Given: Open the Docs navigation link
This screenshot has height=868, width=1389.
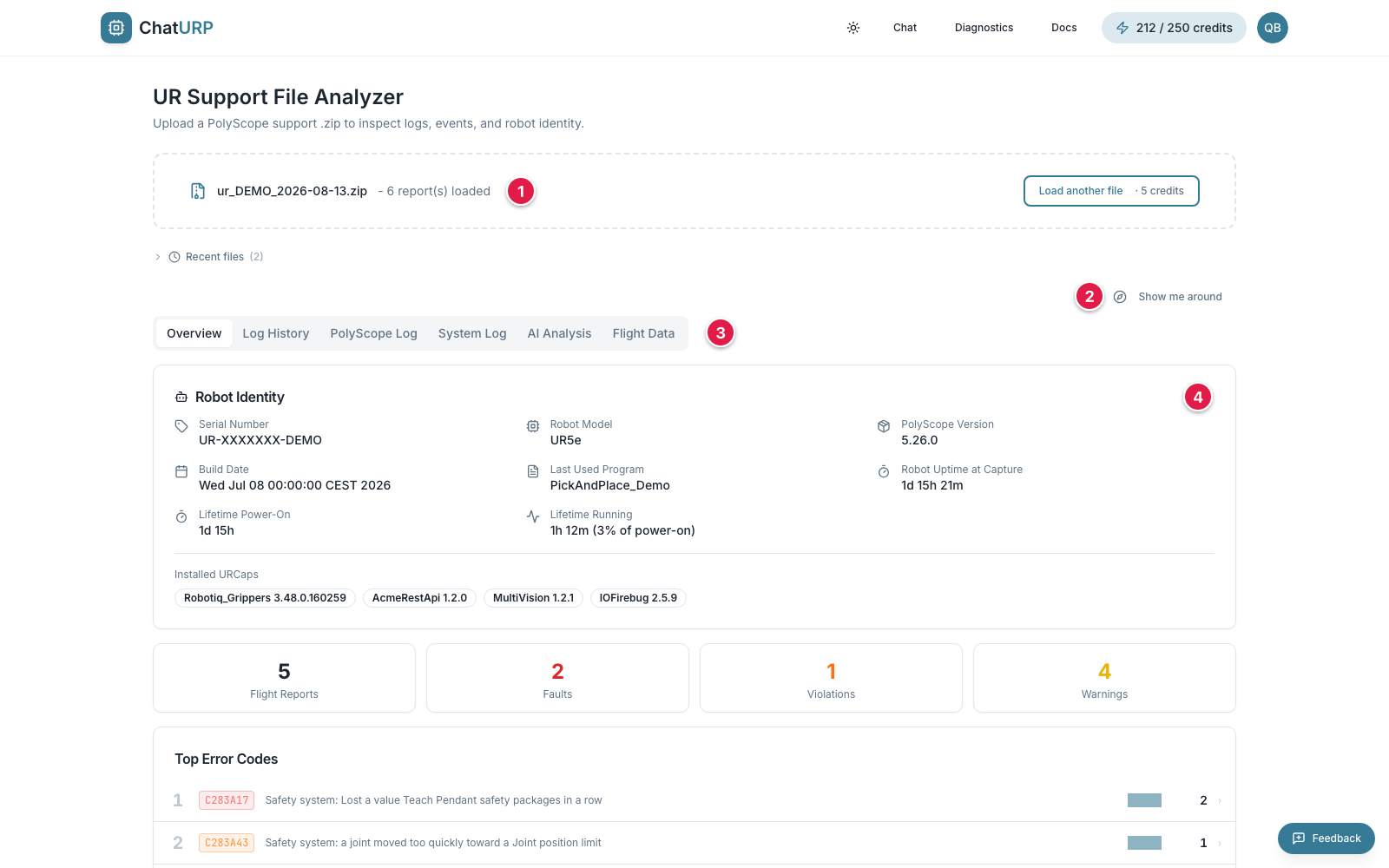Looking at the screenshot, I should point(1063,28).
